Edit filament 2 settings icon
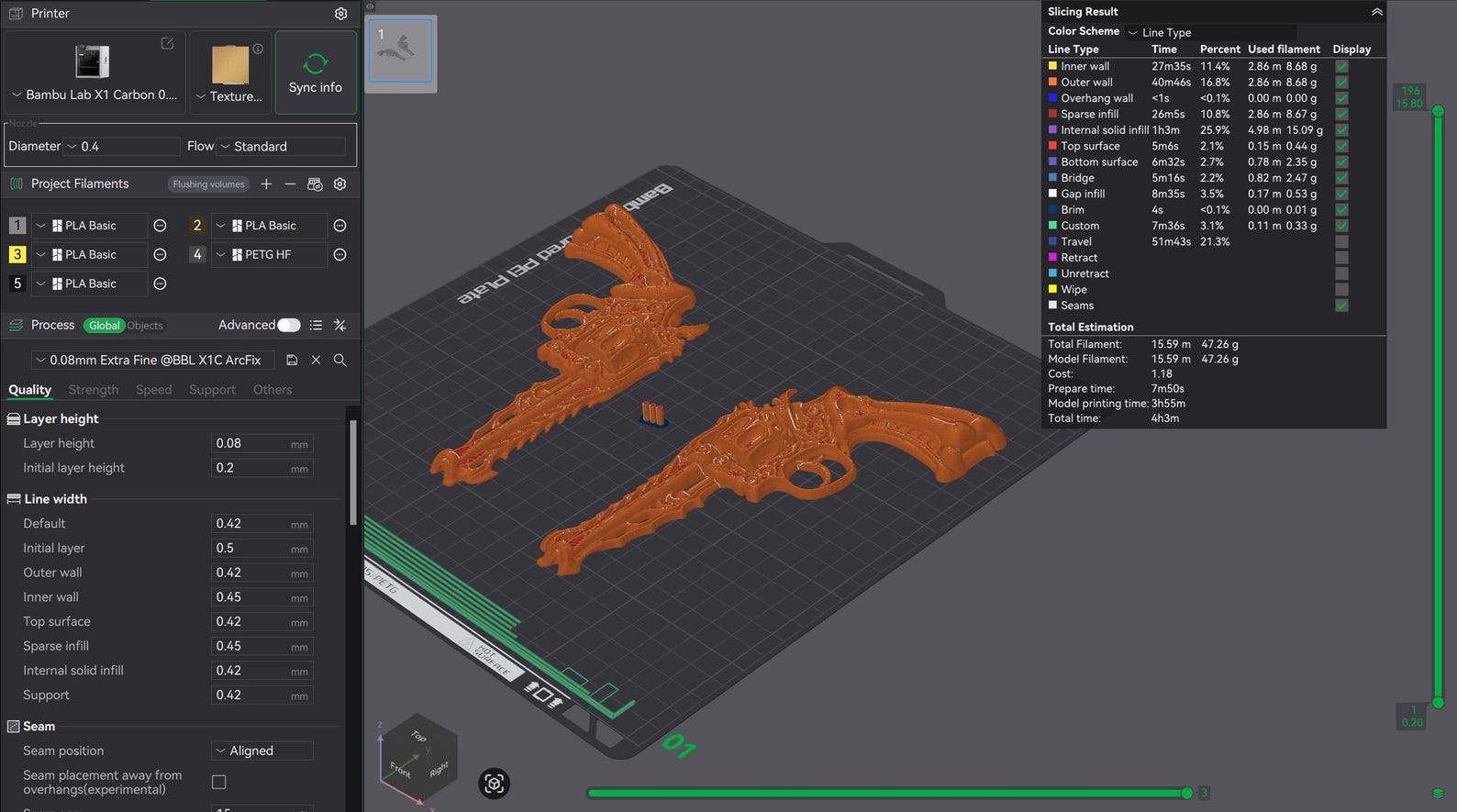The width and height of the screenshot is (1457, 812). coord(339,226)
